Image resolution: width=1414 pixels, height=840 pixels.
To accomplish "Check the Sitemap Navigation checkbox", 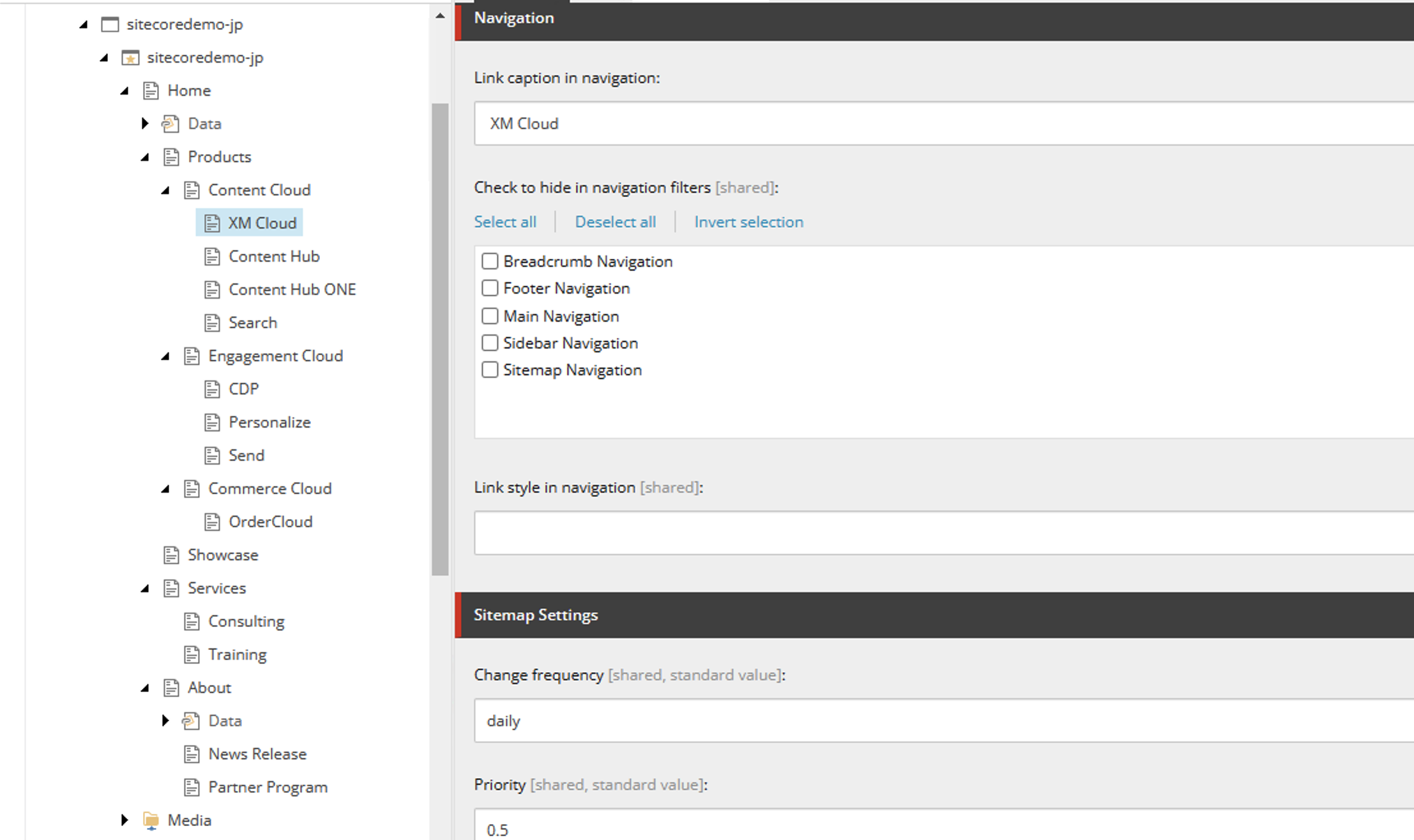I will pos(490,370).
